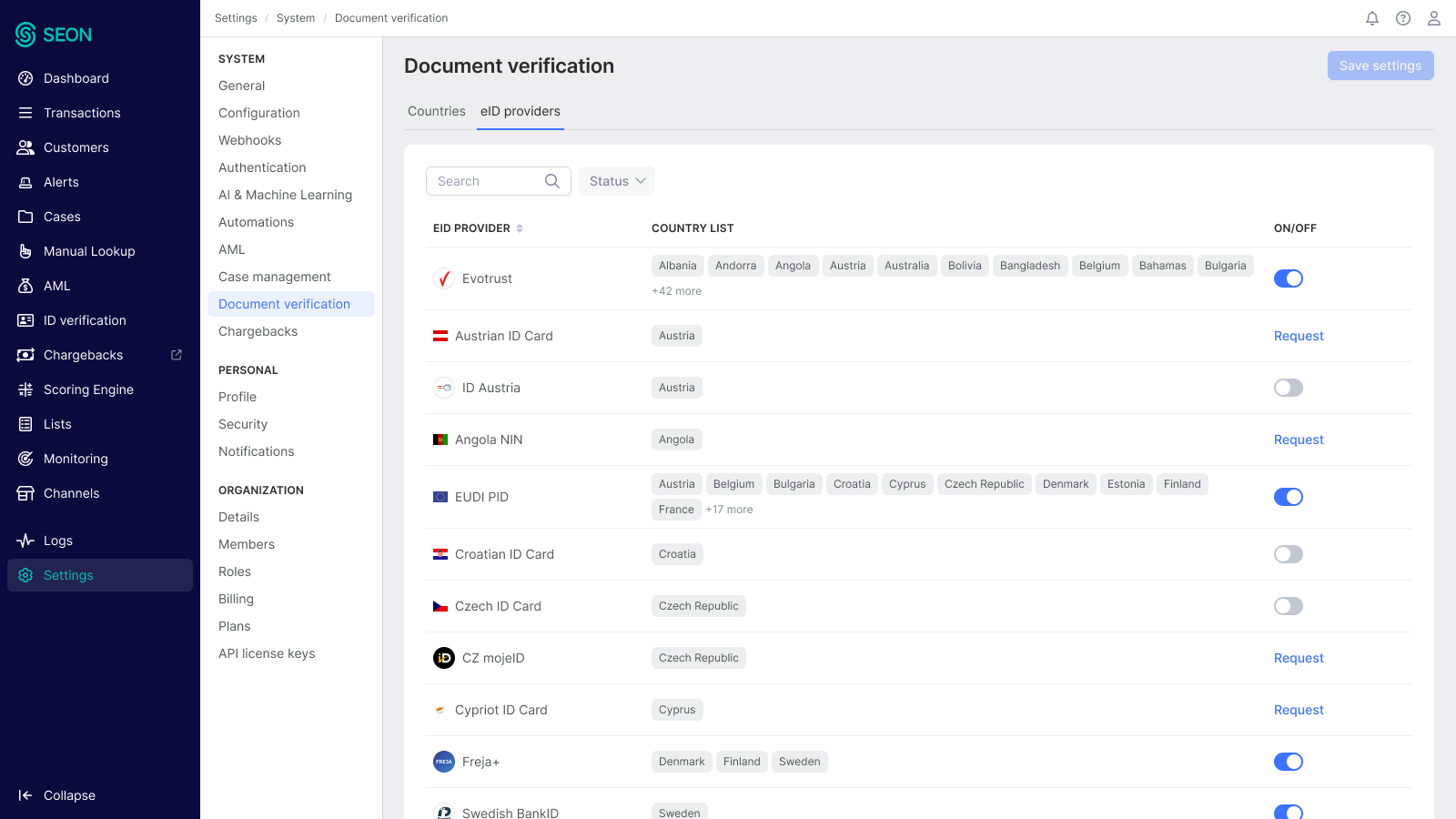Open the user account icon

coord(1434,18)
